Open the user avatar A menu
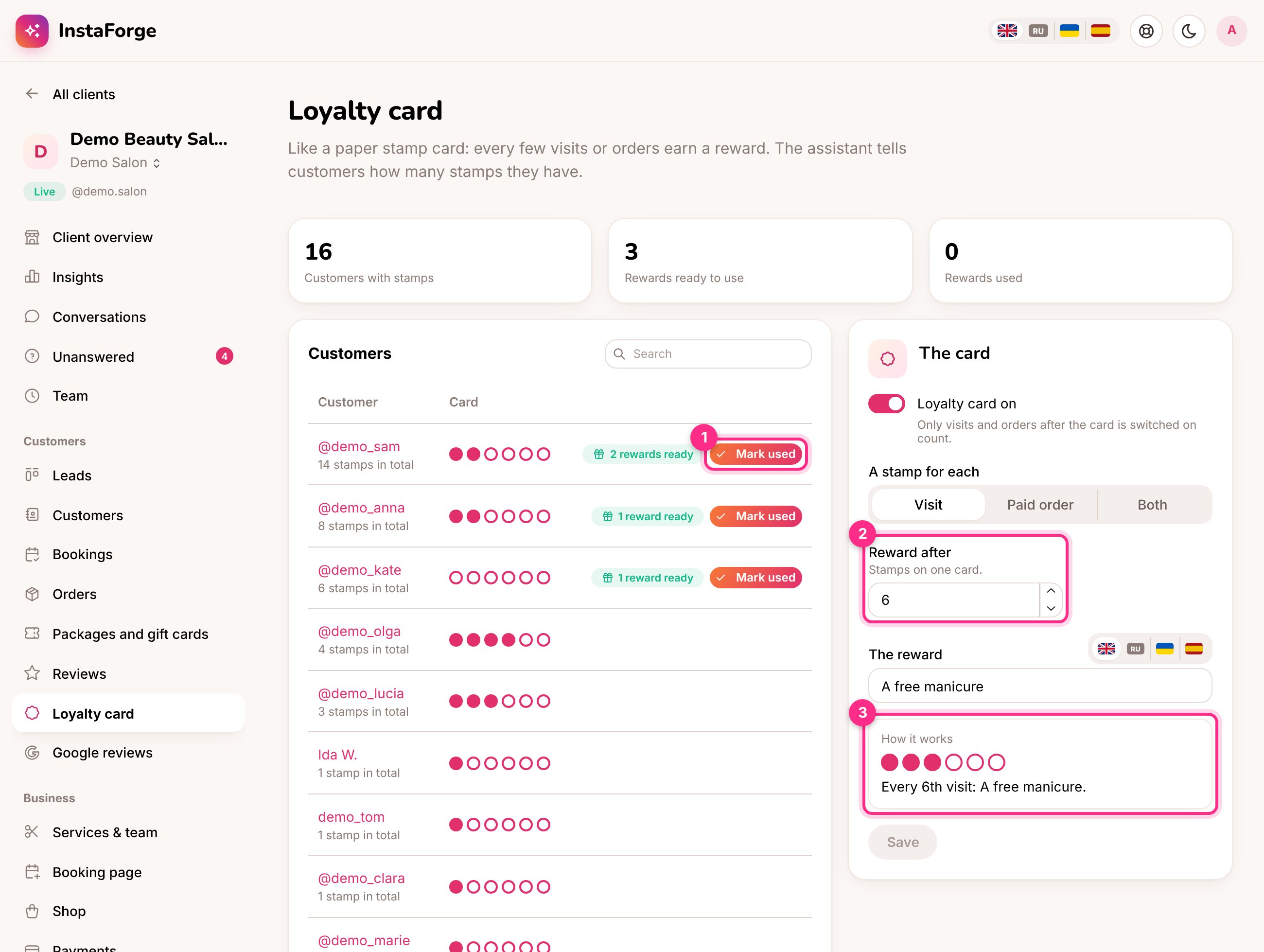Screen dimensions: 1264x952 point(1232,31)
